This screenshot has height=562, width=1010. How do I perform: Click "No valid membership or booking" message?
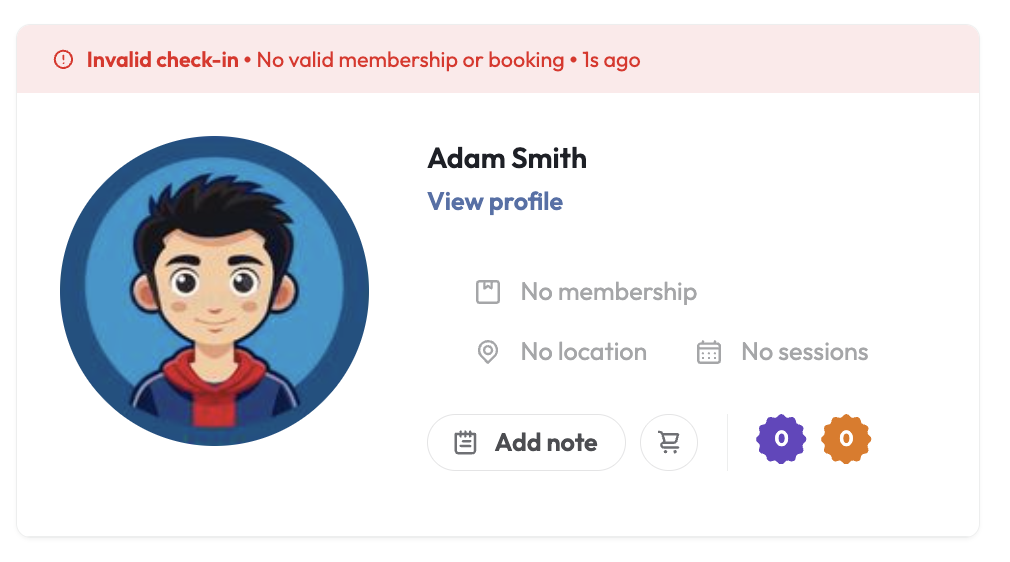(410, 60)
